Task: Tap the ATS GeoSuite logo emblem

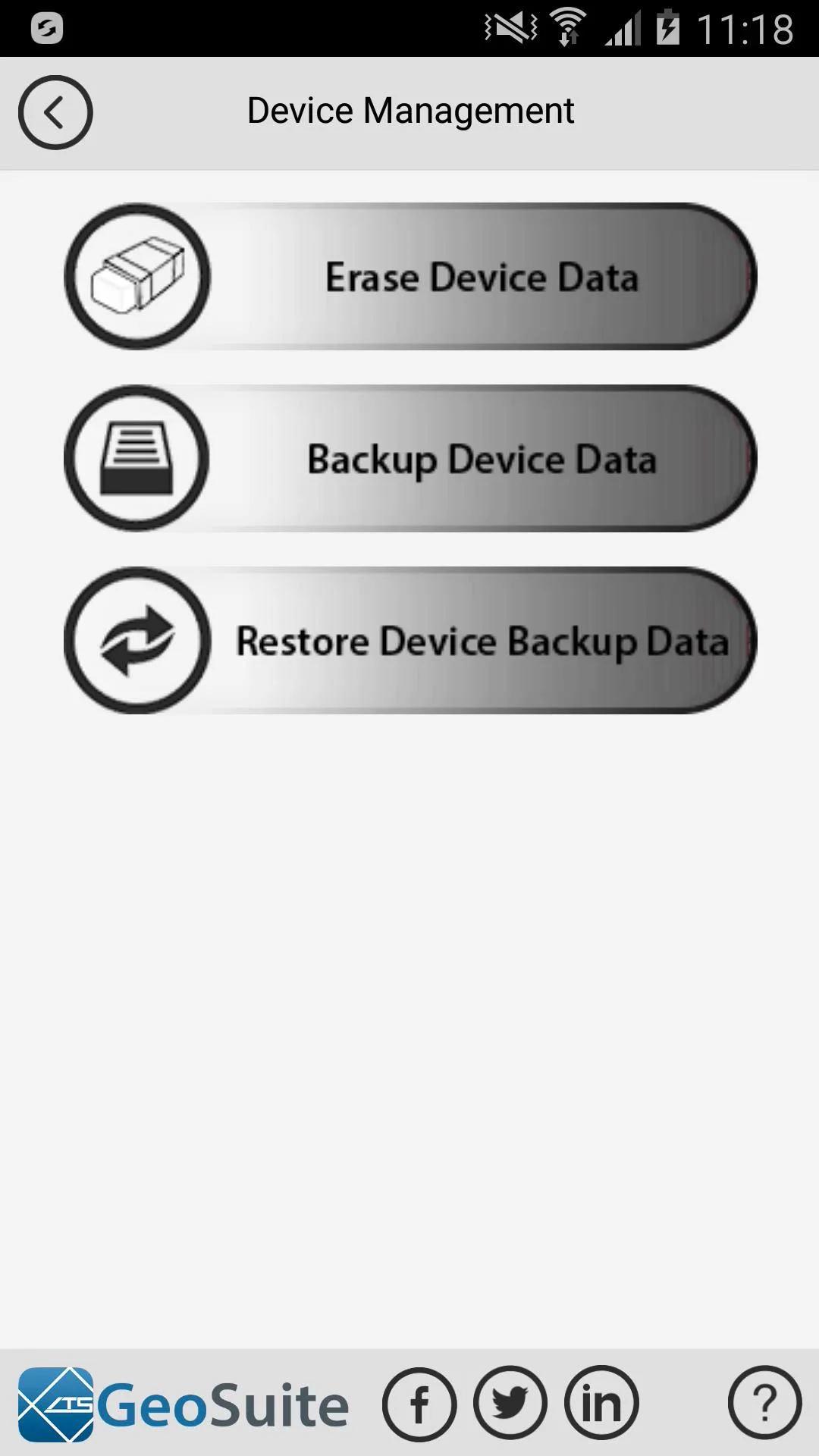Action: (x=56, y=1404)
